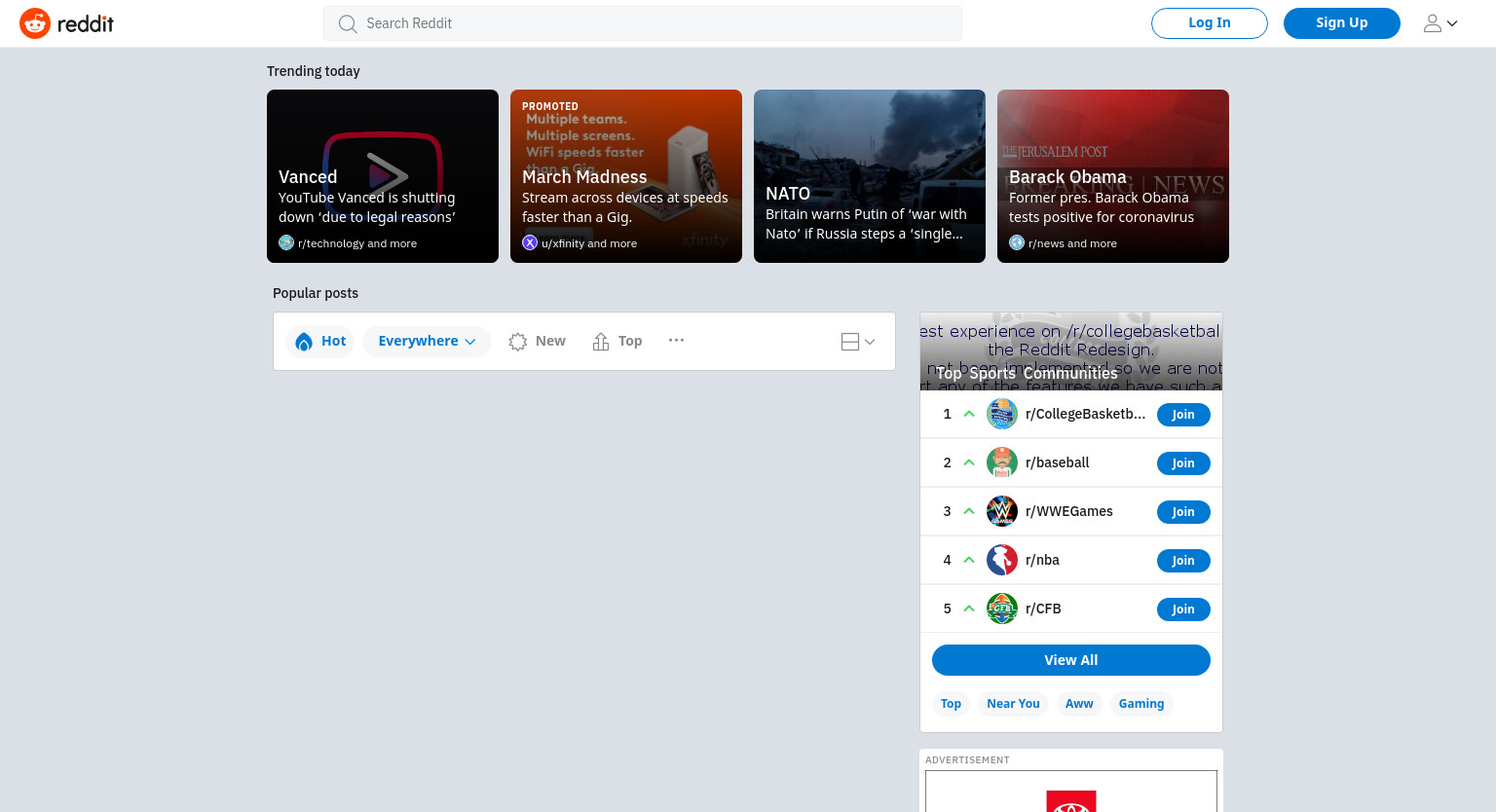This screenshot has width=1496, height=812.
Task: Select the Aww category chip
Action: click(1079, 704)
